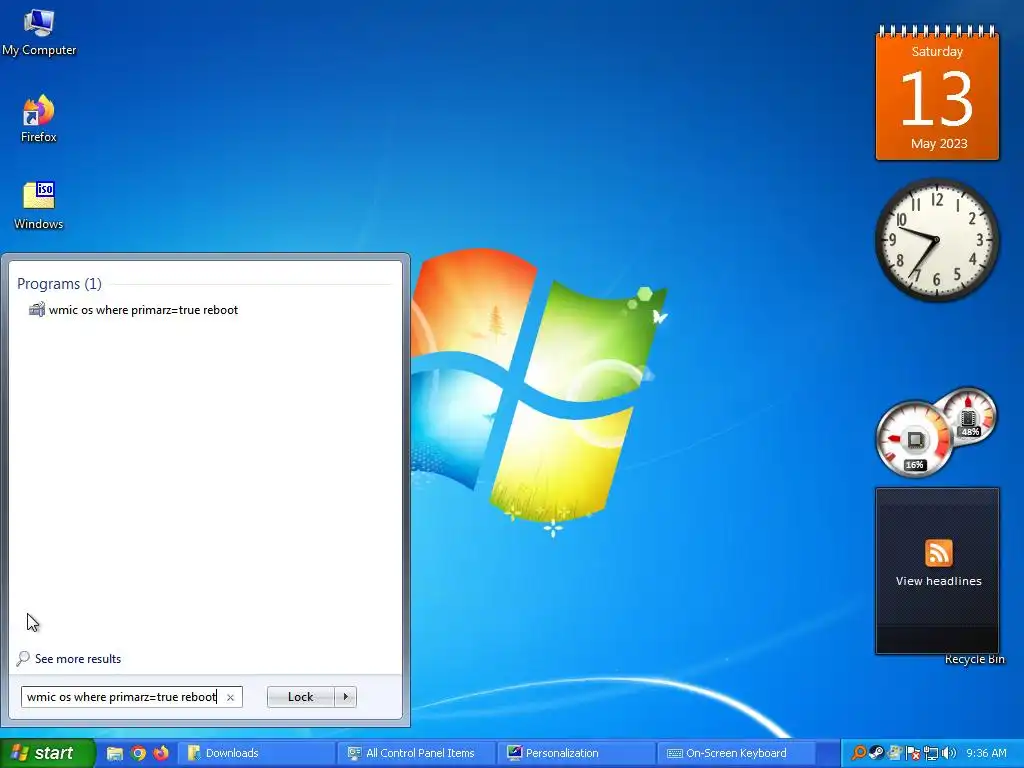Click the analog clock gadget
This screenshot has width=1024, height=768.
pos(937,240)
